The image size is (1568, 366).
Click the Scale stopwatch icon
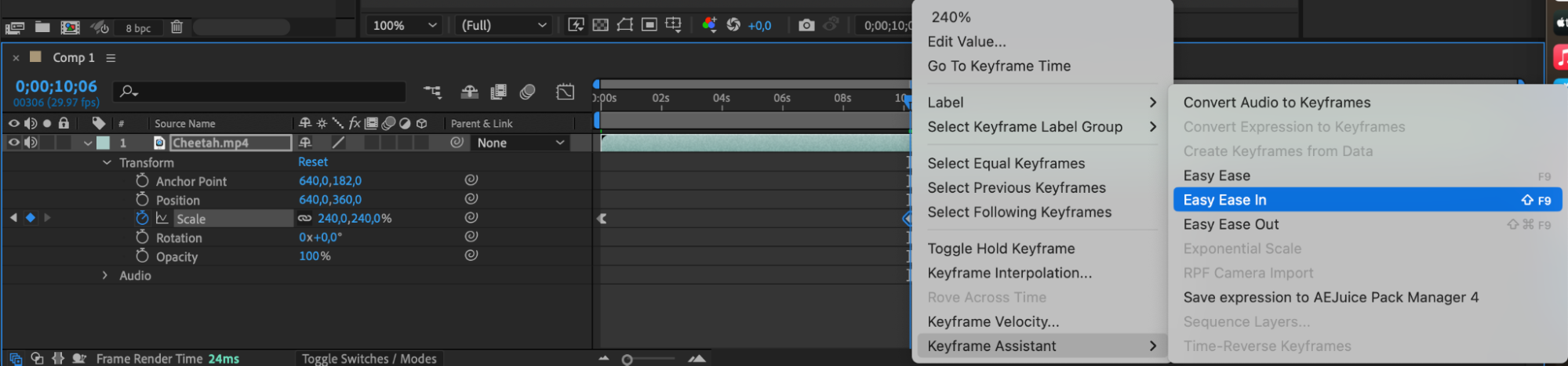point(142,218)
